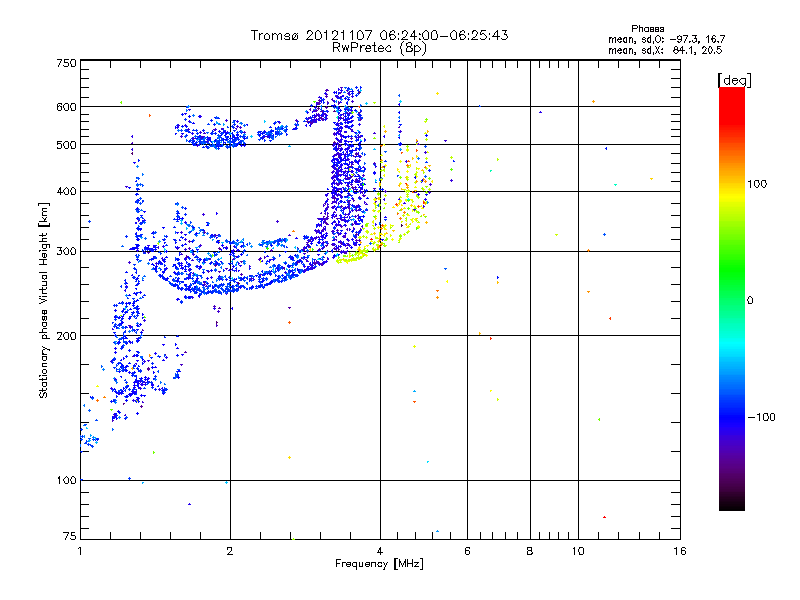
Task: Click the '[deg]' colorbar unit label
Action: click(734, 80)
